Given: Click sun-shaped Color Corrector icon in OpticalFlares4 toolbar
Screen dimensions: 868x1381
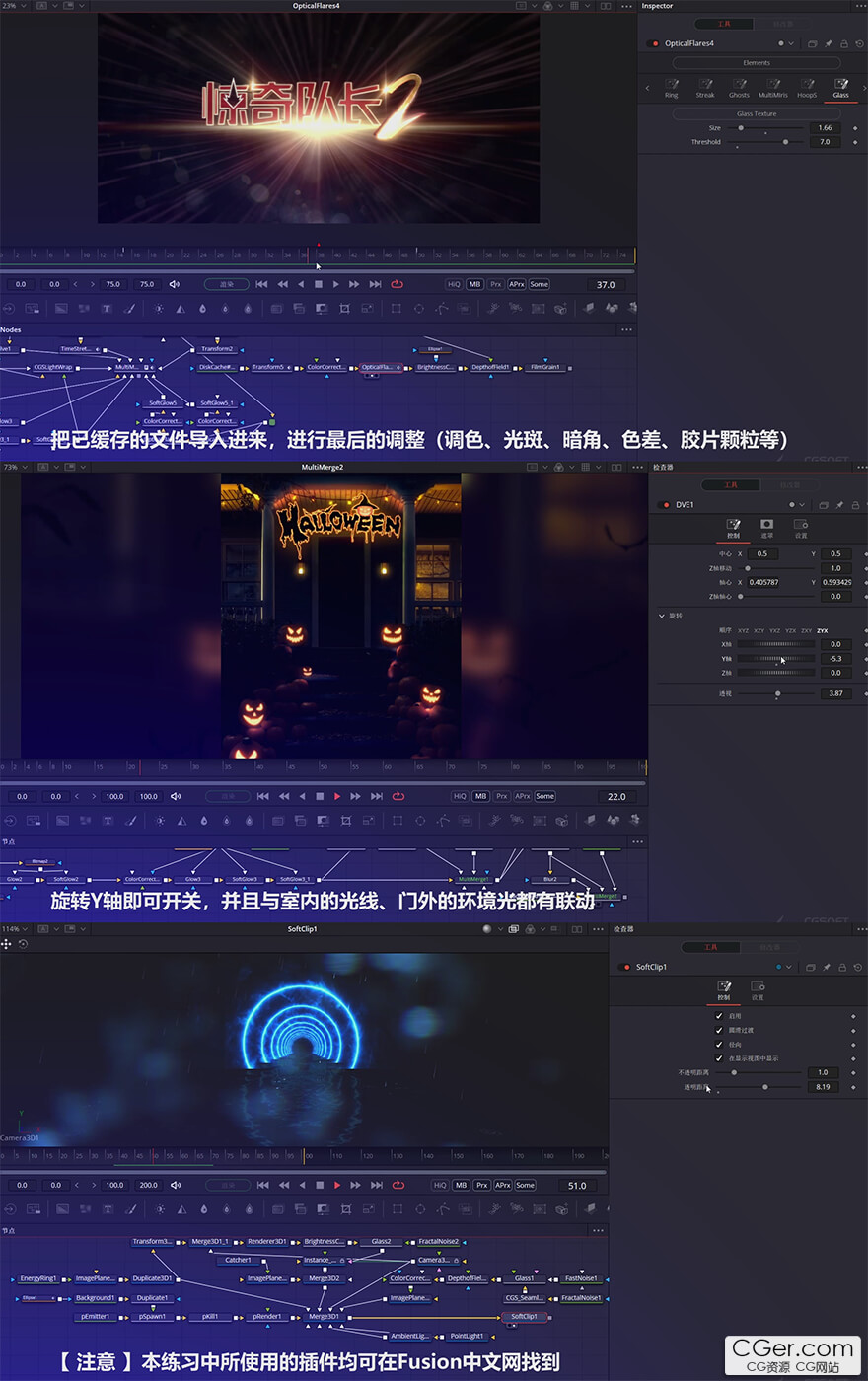Looking at the screenshot, I should tap(159, 309).
